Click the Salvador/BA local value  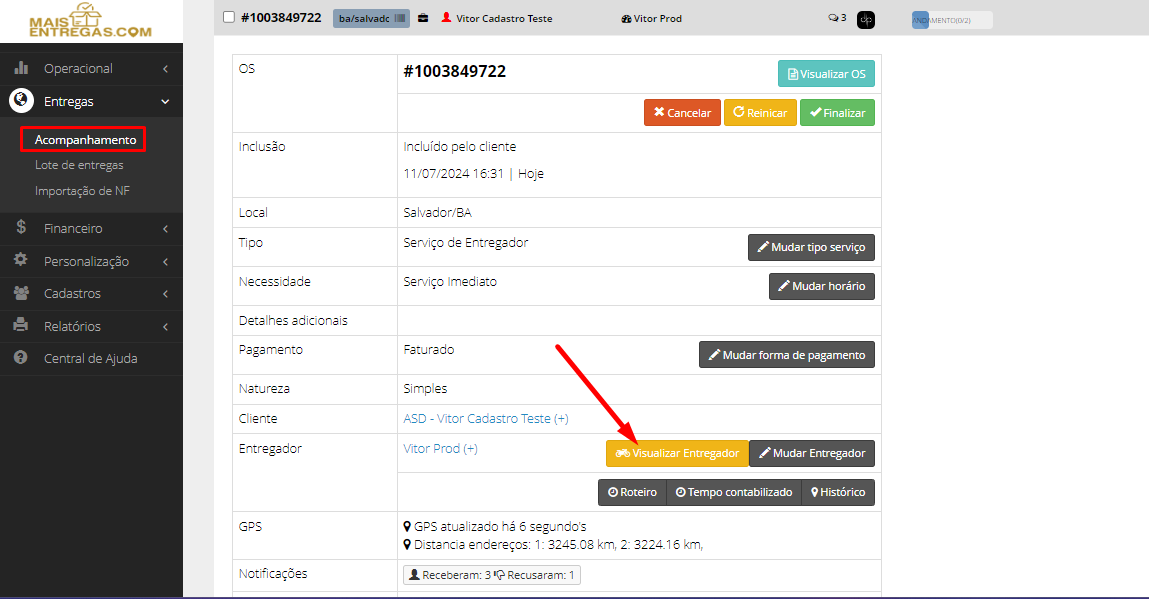(437, 213)
